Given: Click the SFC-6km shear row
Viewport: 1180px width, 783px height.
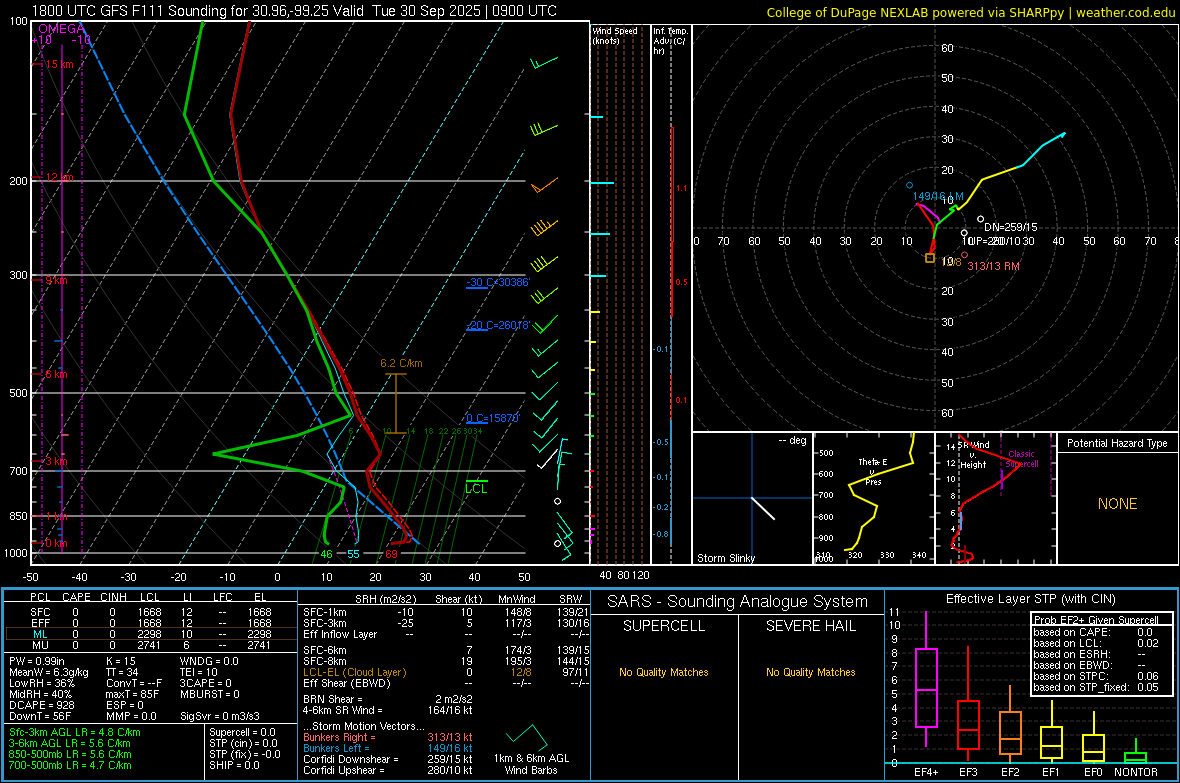Looking at the screenshot, I should pyautogui.click(x=446, y=650).
